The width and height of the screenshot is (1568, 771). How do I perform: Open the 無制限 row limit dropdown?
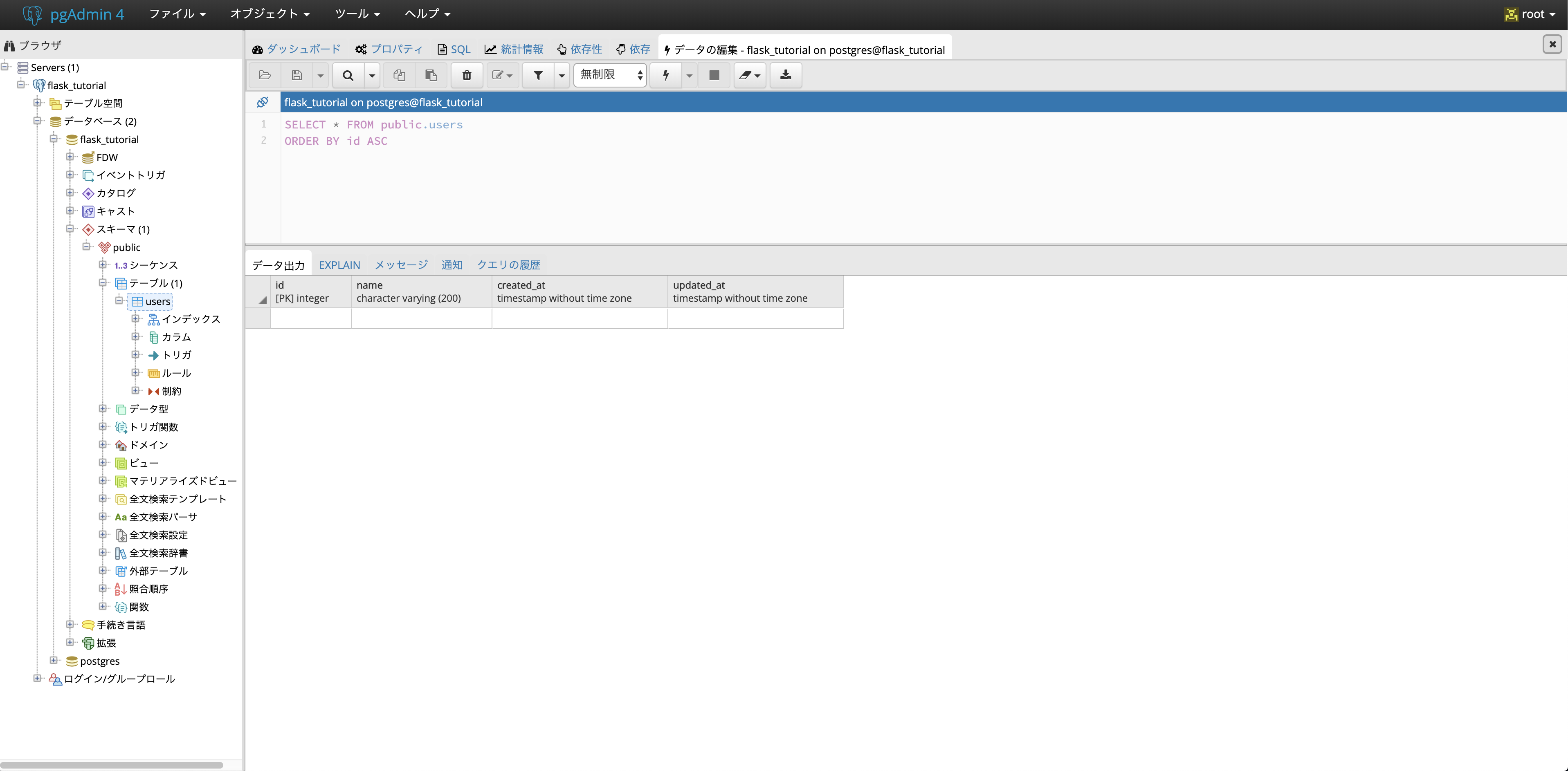610,75
